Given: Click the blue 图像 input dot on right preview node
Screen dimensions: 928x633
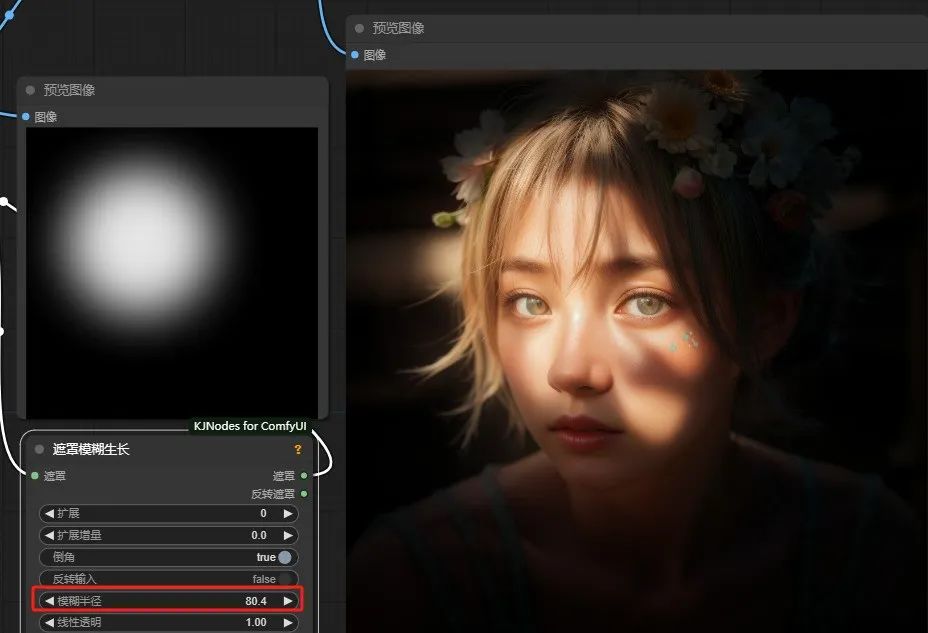Looking at the screenshot, I should [x=352, y=55].
